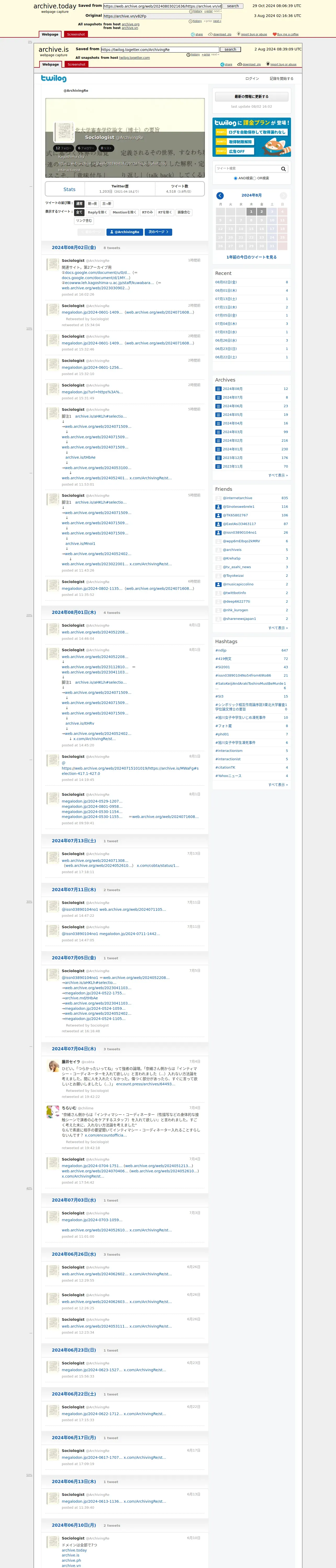Expand all Archives with すべて表示
The height and width of the screenshot is (1568, 336).
coord(278,475)
